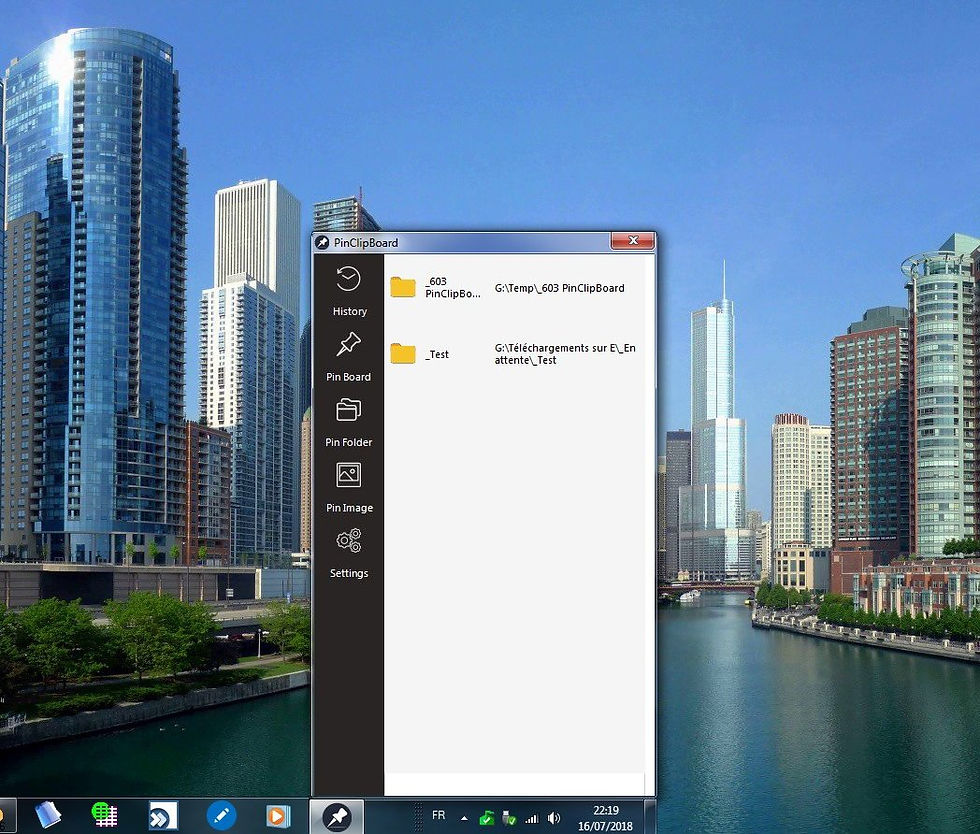980x834 pixels.
Task: Open the double-arrow taskbar app icon
Action: [163, 816]
